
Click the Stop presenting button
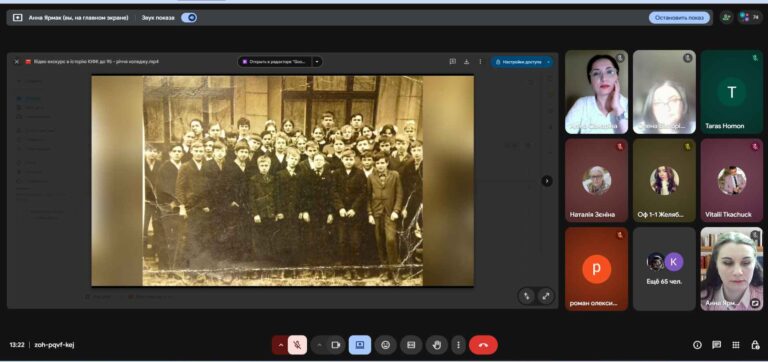[679, 18]
